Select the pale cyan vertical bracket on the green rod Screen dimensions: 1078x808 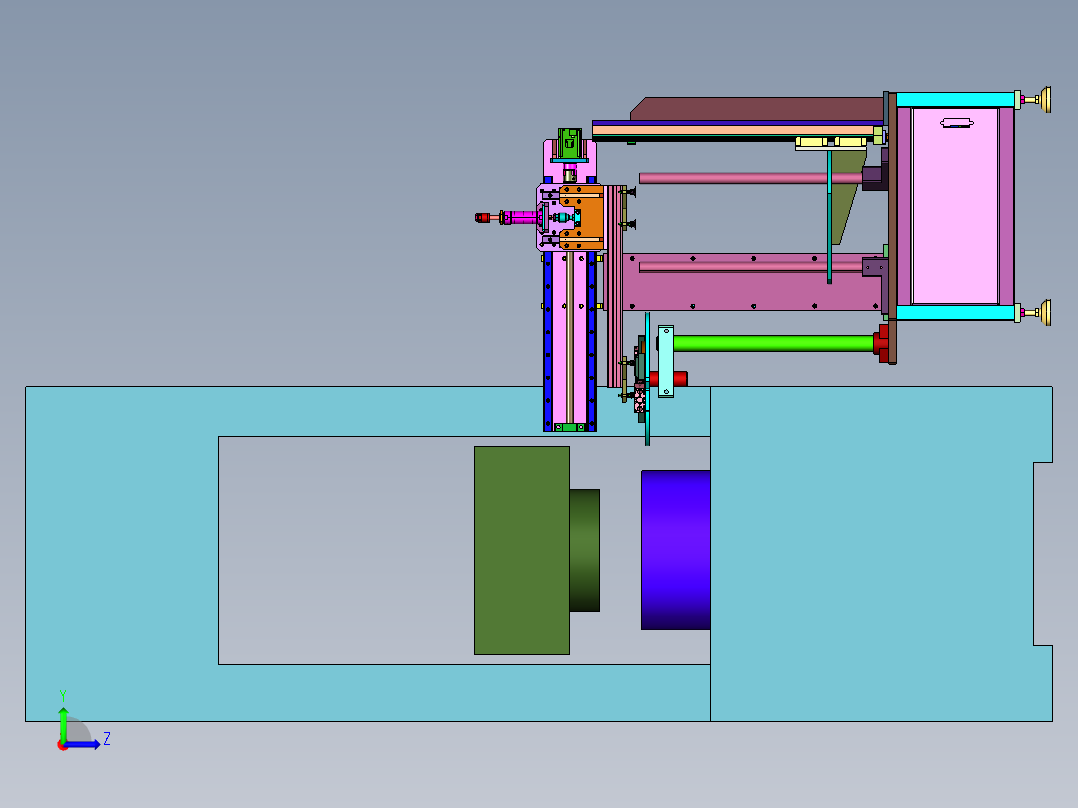pyautogui.click(x=666, y=362)
